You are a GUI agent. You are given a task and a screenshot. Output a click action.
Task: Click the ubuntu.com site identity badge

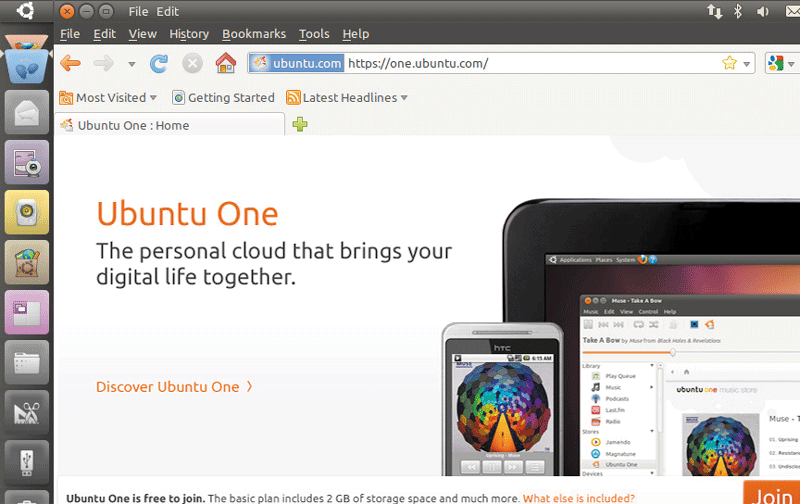tap(297, 63)
